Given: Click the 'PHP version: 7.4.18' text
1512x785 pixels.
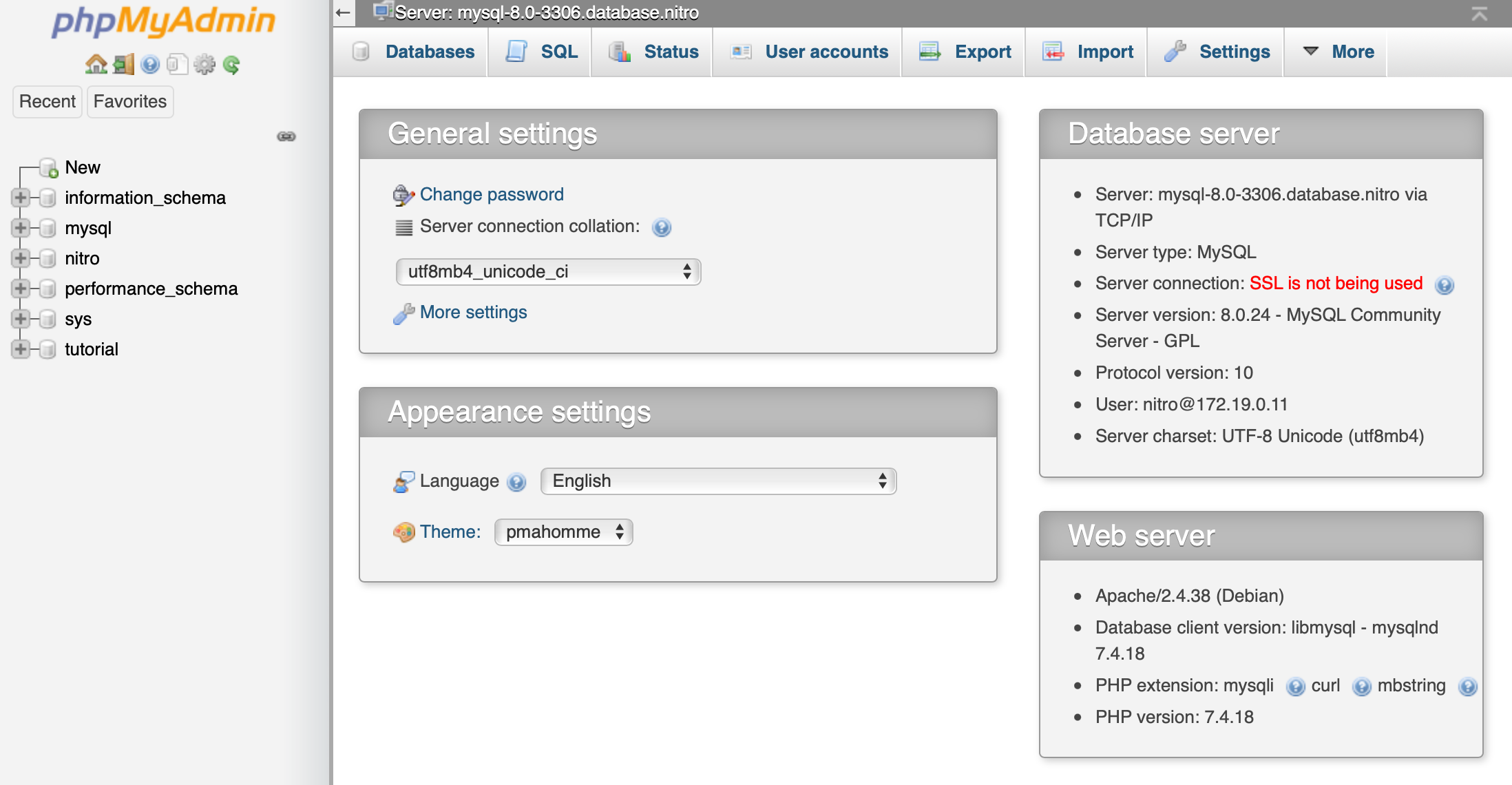Looking at the screenshot, I should click(1175, 717).
